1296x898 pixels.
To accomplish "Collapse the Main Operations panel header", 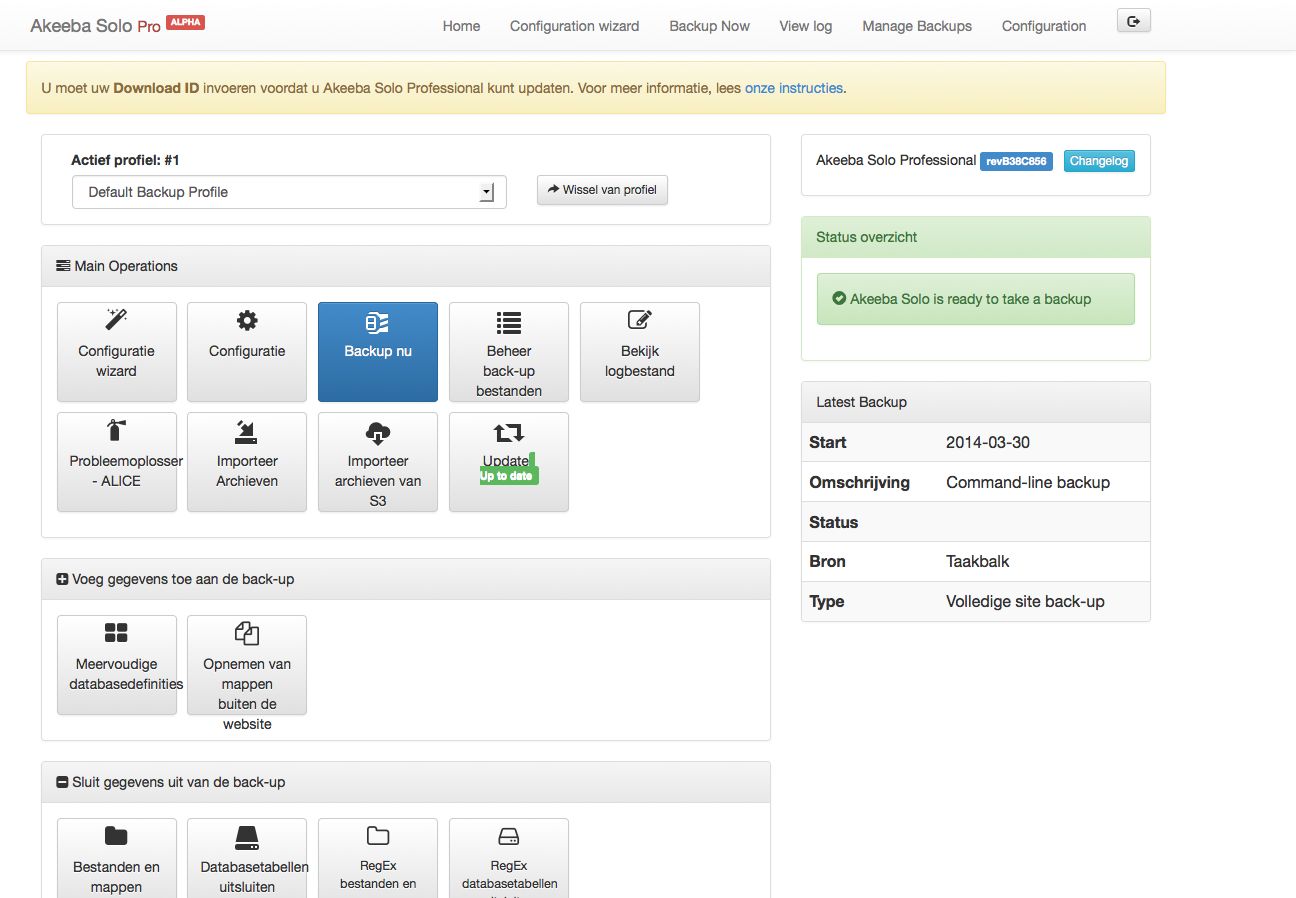I will tap(406, 266).
